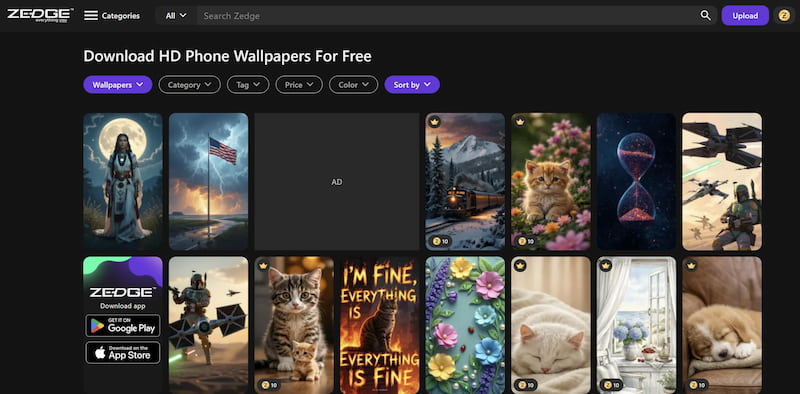Screen dimensions: 800x394
Task: Expand the Category filter dropdown
Action: [189, 85]
